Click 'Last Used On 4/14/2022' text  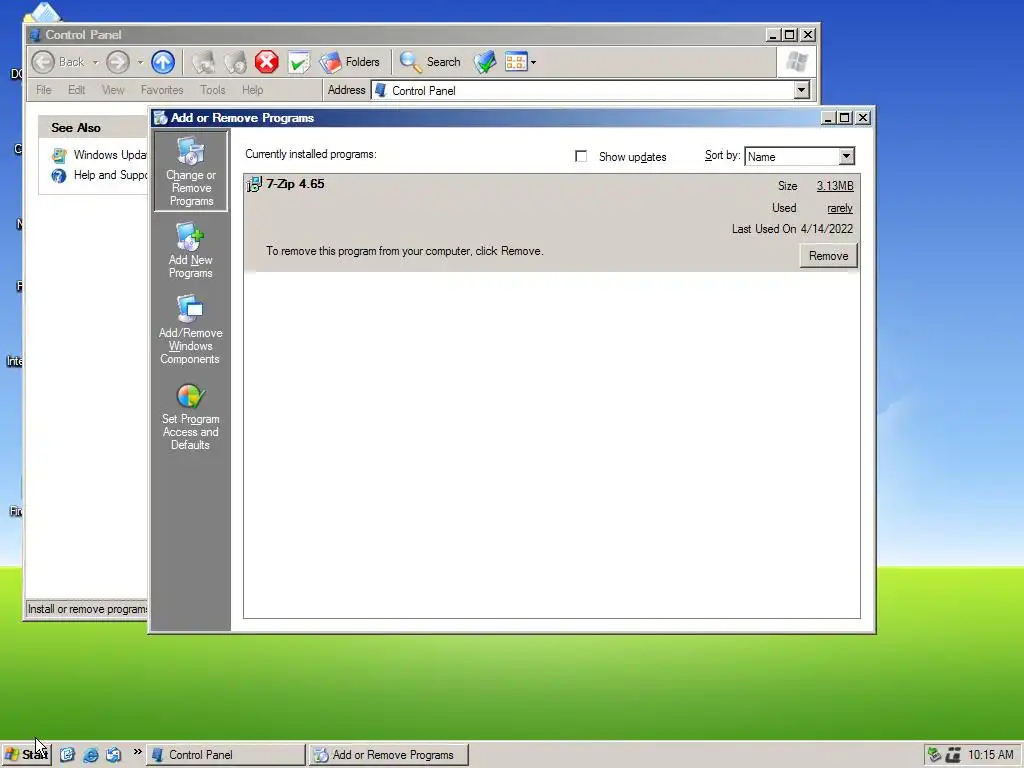[x=792, y=229]
